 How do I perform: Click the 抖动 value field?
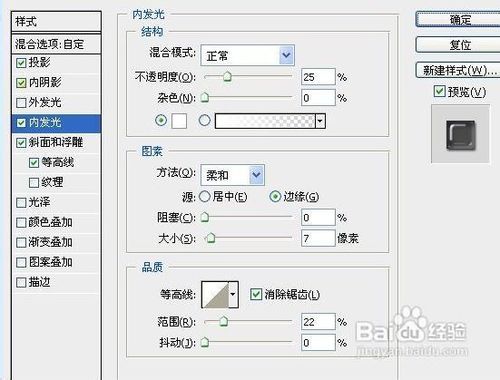(x=318, y=342)
